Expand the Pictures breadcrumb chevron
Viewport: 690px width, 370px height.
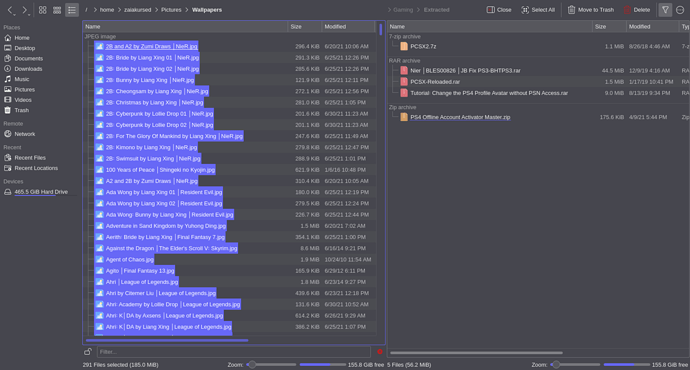click(x=187, y=10)
